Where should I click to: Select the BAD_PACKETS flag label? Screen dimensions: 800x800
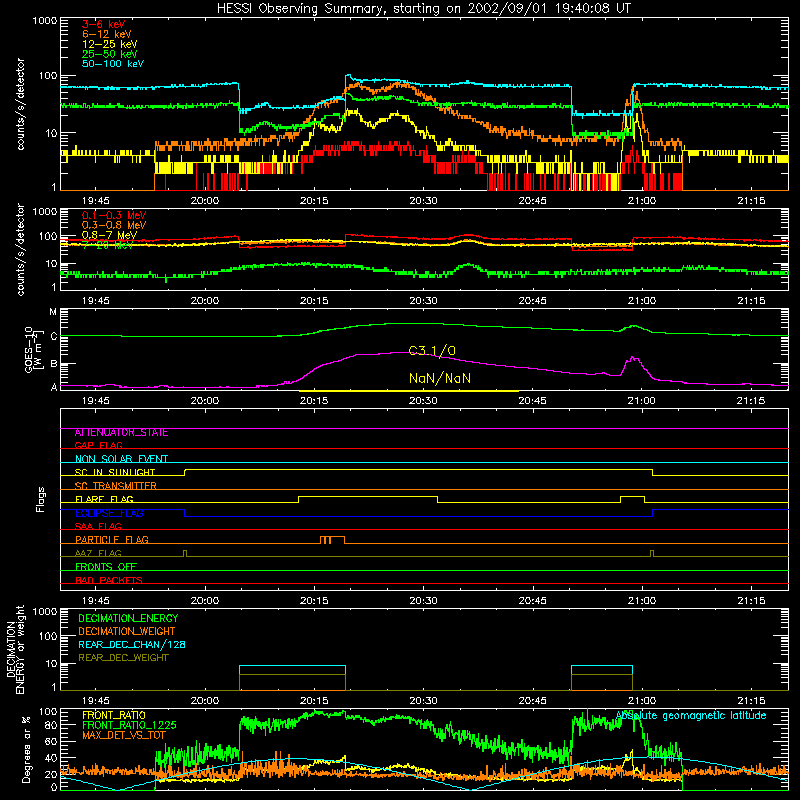[109, 581]
